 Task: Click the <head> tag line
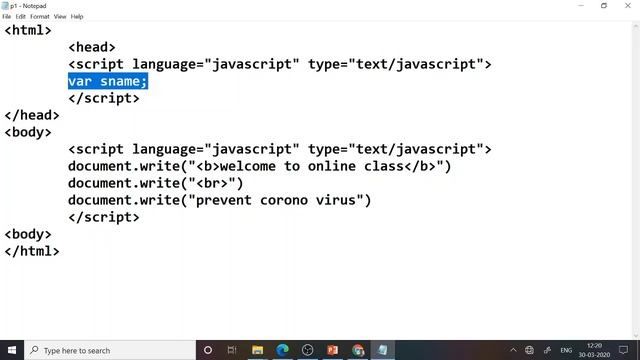[x=92, y=47]
